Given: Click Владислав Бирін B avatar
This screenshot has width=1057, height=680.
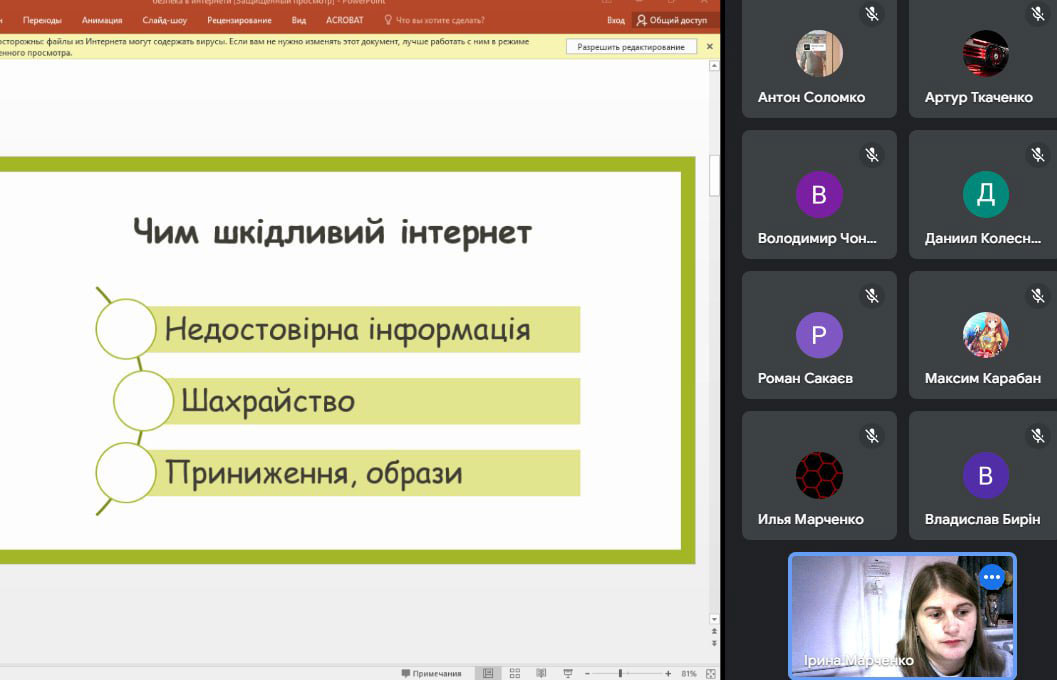Looking at the screenshot, I should click(986, 476).
